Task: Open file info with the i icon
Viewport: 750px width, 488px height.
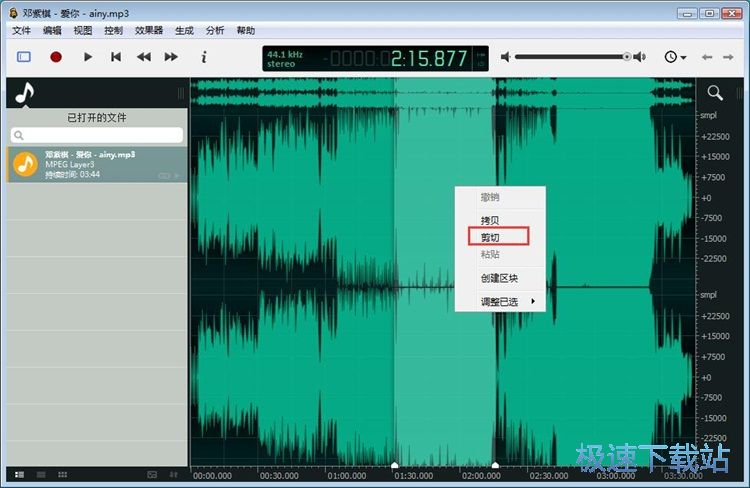Action: [204, 57]
